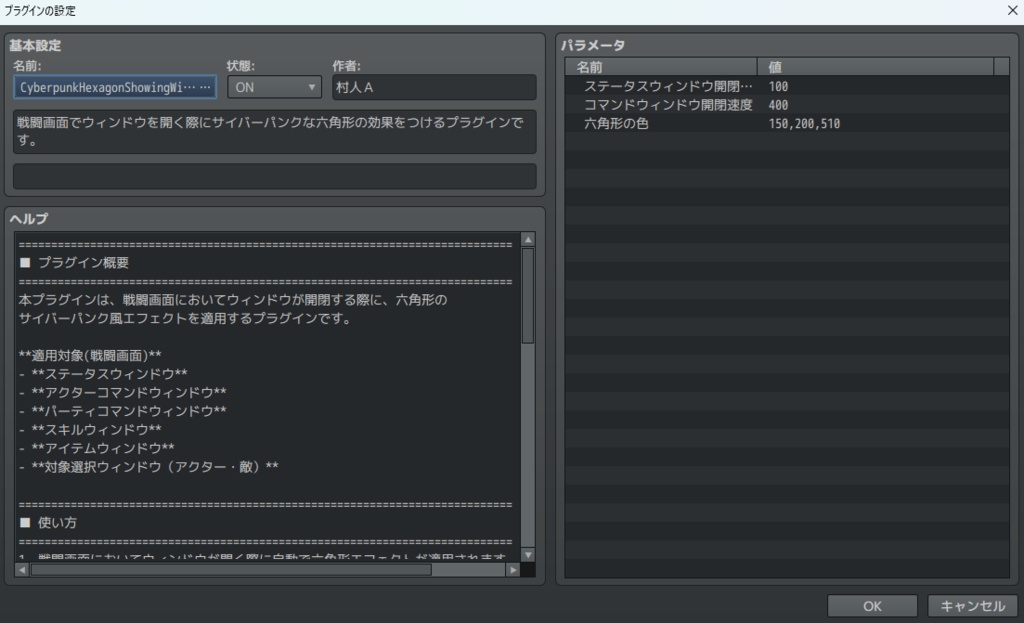
Task: Click the plugin description text box
Action: click(273, 131)
